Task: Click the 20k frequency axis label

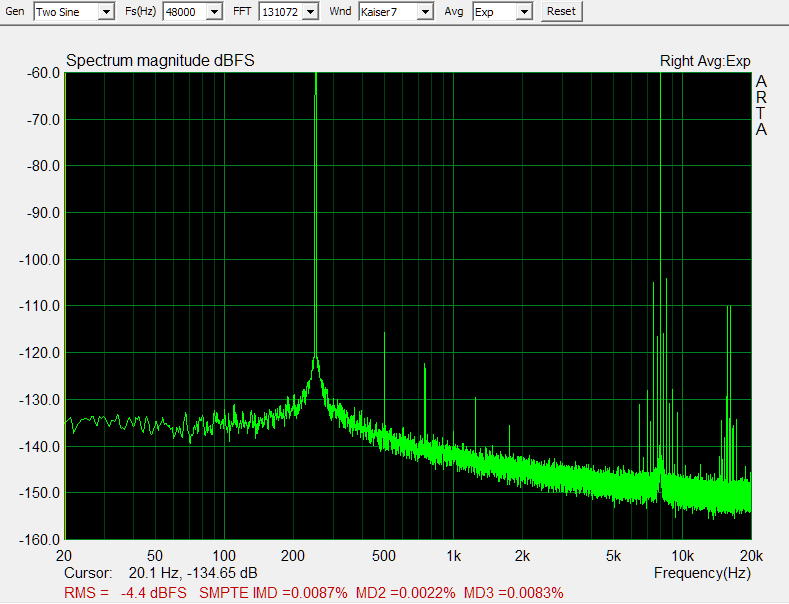Action: (x=751, y=556)
